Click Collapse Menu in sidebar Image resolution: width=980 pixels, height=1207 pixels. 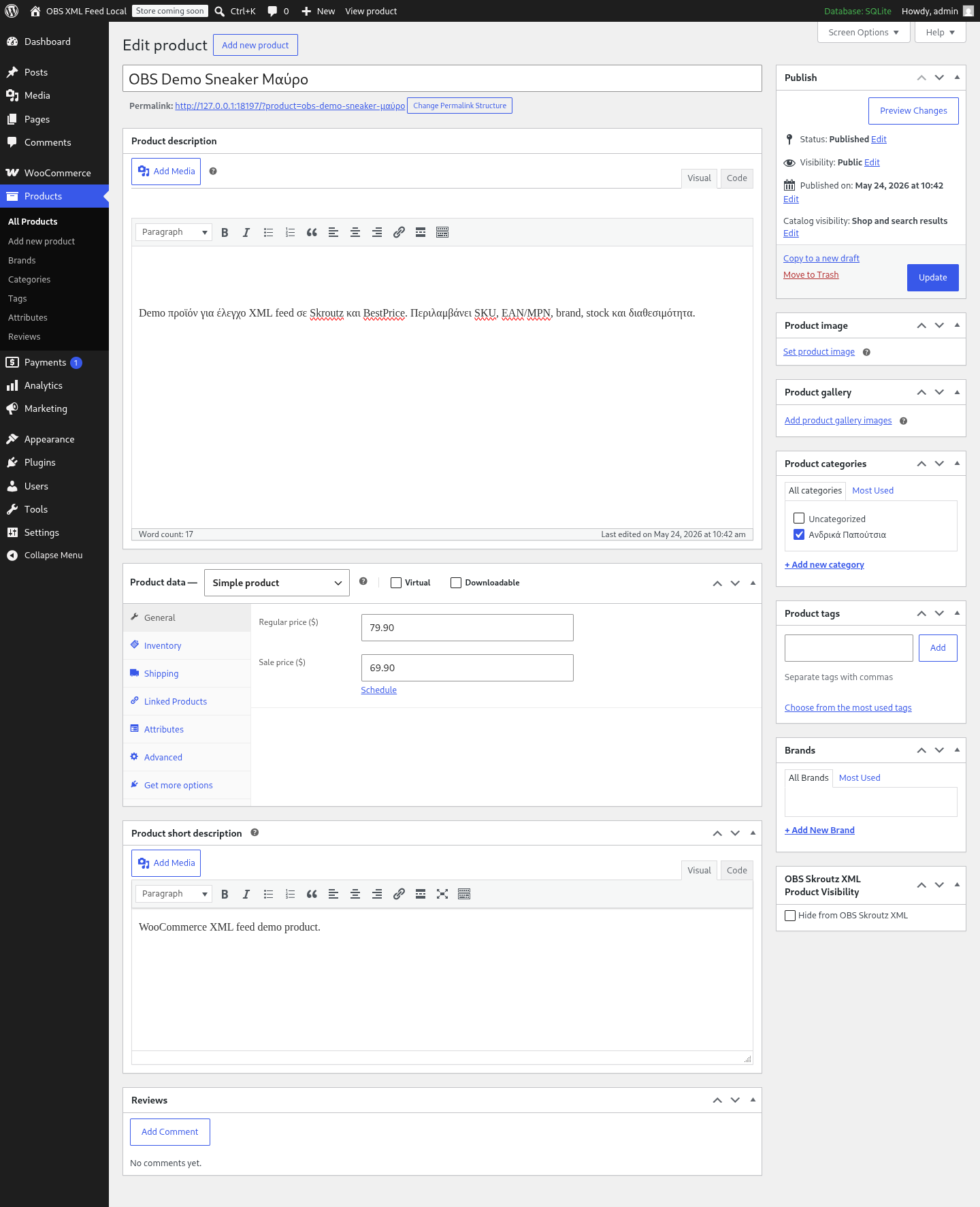54,556
